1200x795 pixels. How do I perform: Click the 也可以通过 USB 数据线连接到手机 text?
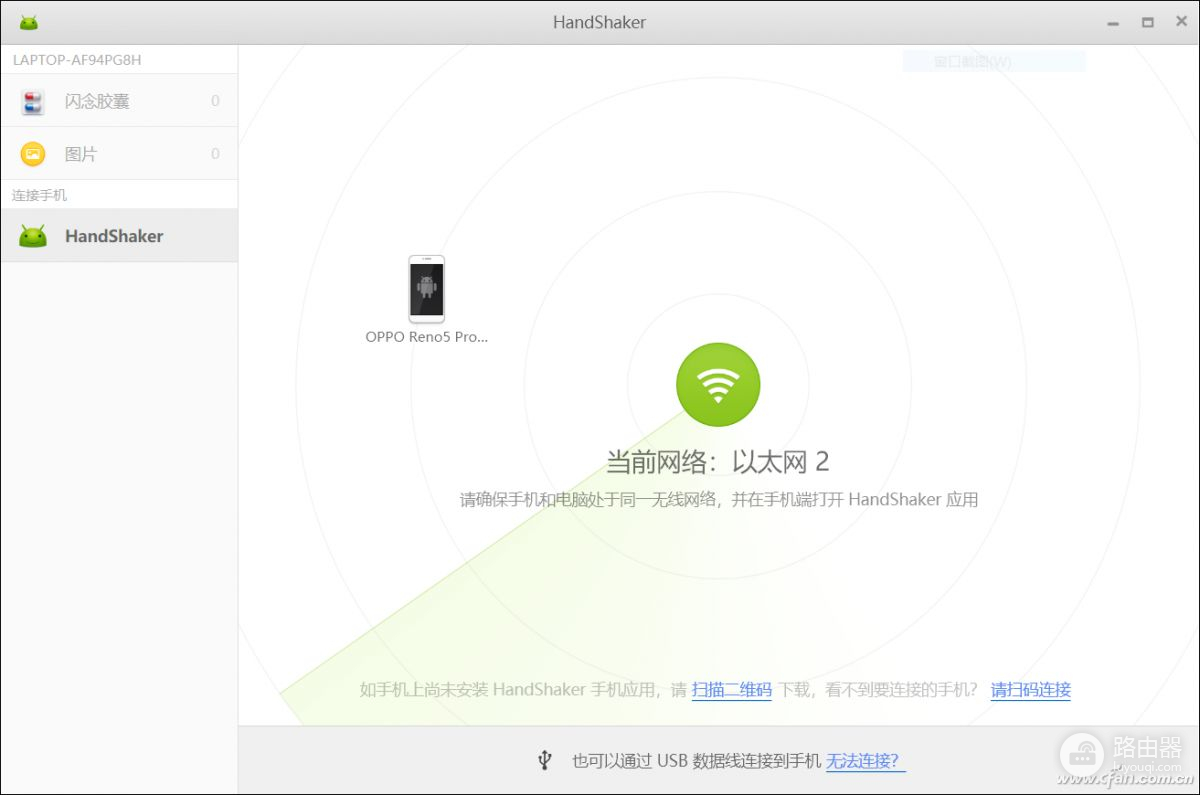[696, 761]
